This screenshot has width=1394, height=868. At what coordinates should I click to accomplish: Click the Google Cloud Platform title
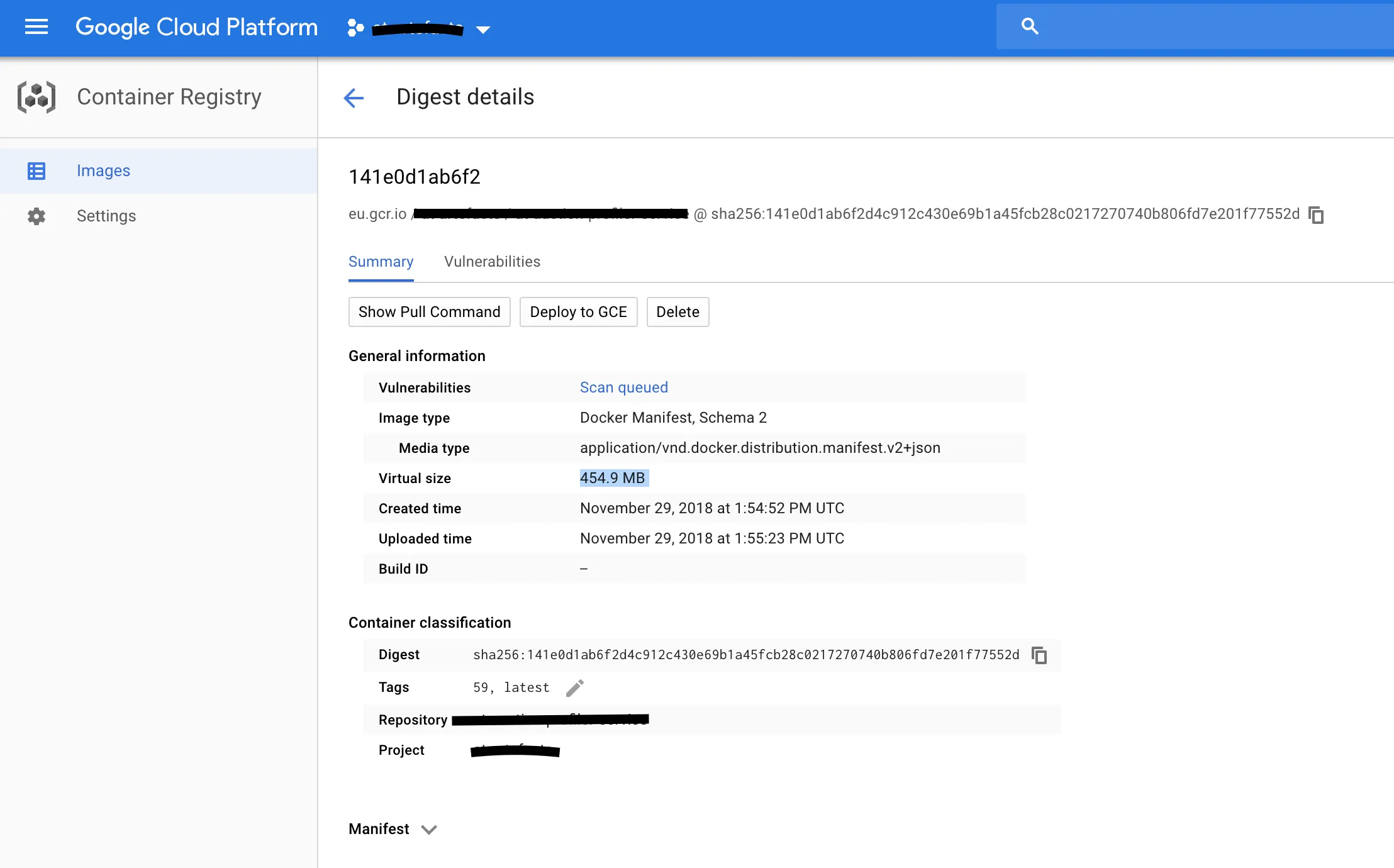(x=196, y=27)
